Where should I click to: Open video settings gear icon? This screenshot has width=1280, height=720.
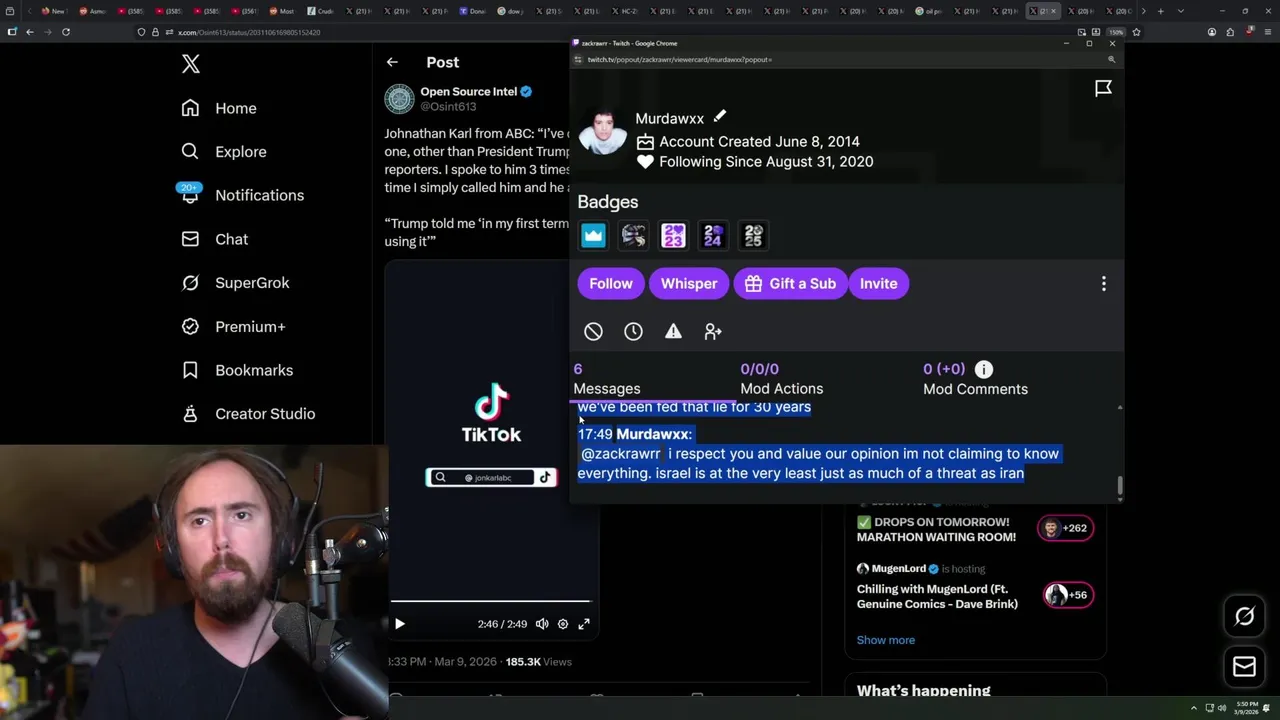(563, 624)
